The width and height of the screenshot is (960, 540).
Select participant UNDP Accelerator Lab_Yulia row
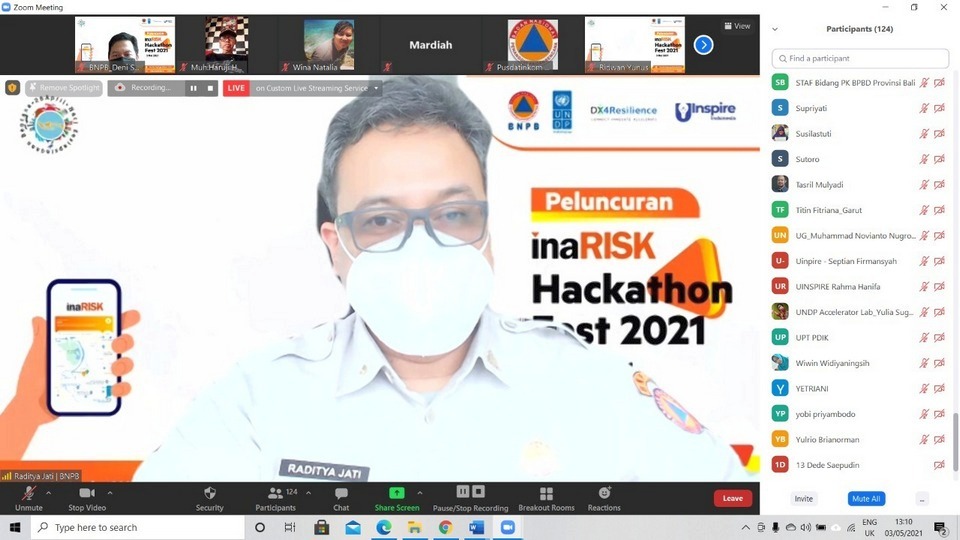[859, 312]
